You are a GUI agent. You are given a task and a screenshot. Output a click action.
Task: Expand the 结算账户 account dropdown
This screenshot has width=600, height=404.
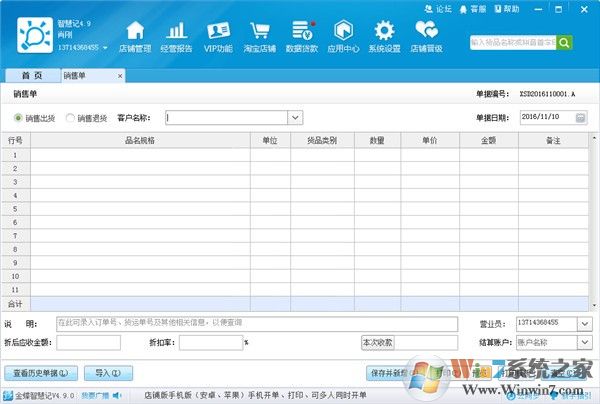[585, 343]
